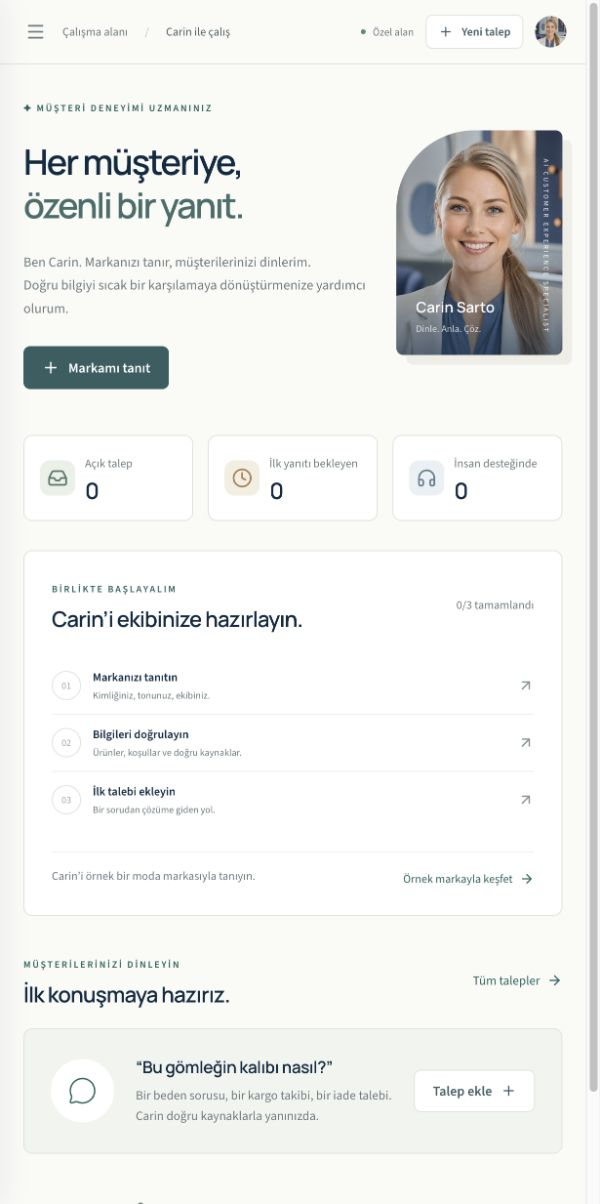Viewport: 600px width, 1204px height.
Task: Click the "Bu gömleğin kalıbı nasıl?" quote
Action: pyautogui.click(x=234, y=1067)
